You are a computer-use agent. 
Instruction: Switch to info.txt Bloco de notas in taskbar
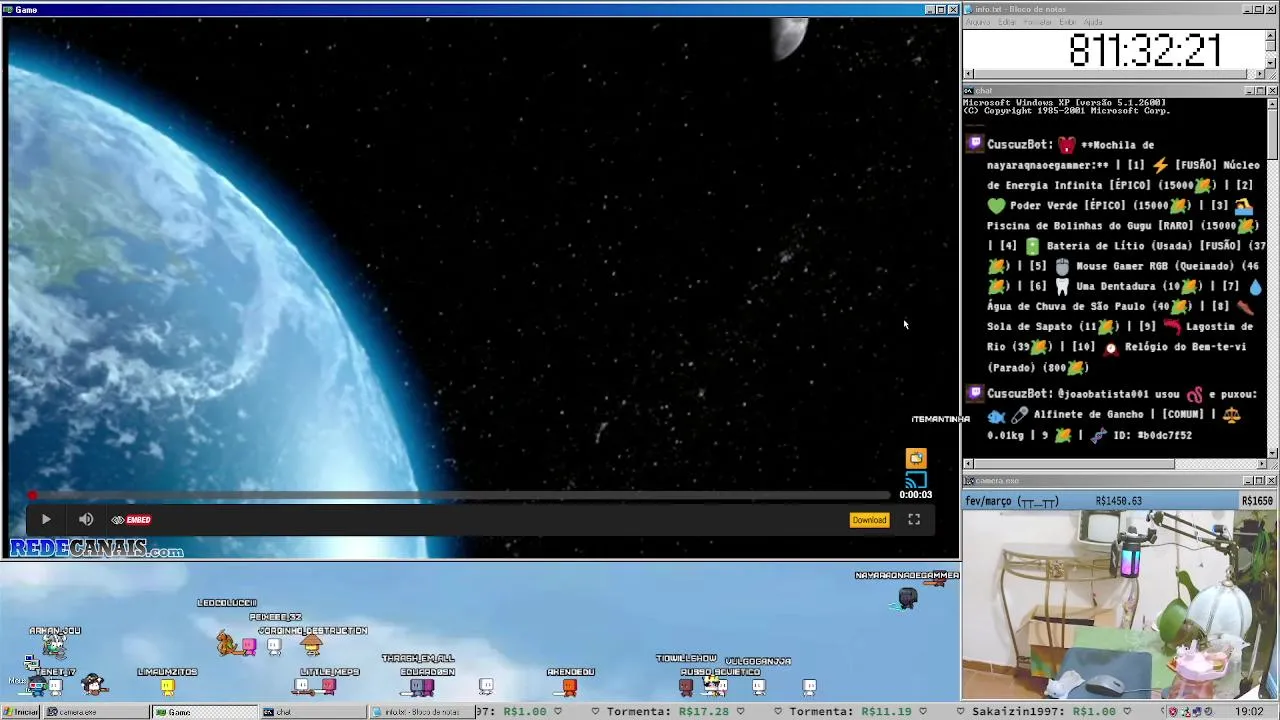420,712
